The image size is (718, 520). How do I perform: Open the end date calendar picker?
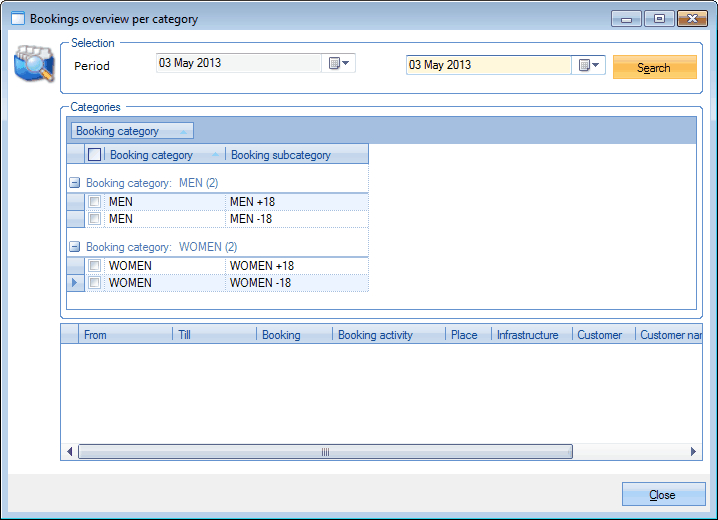click(589, 65)
